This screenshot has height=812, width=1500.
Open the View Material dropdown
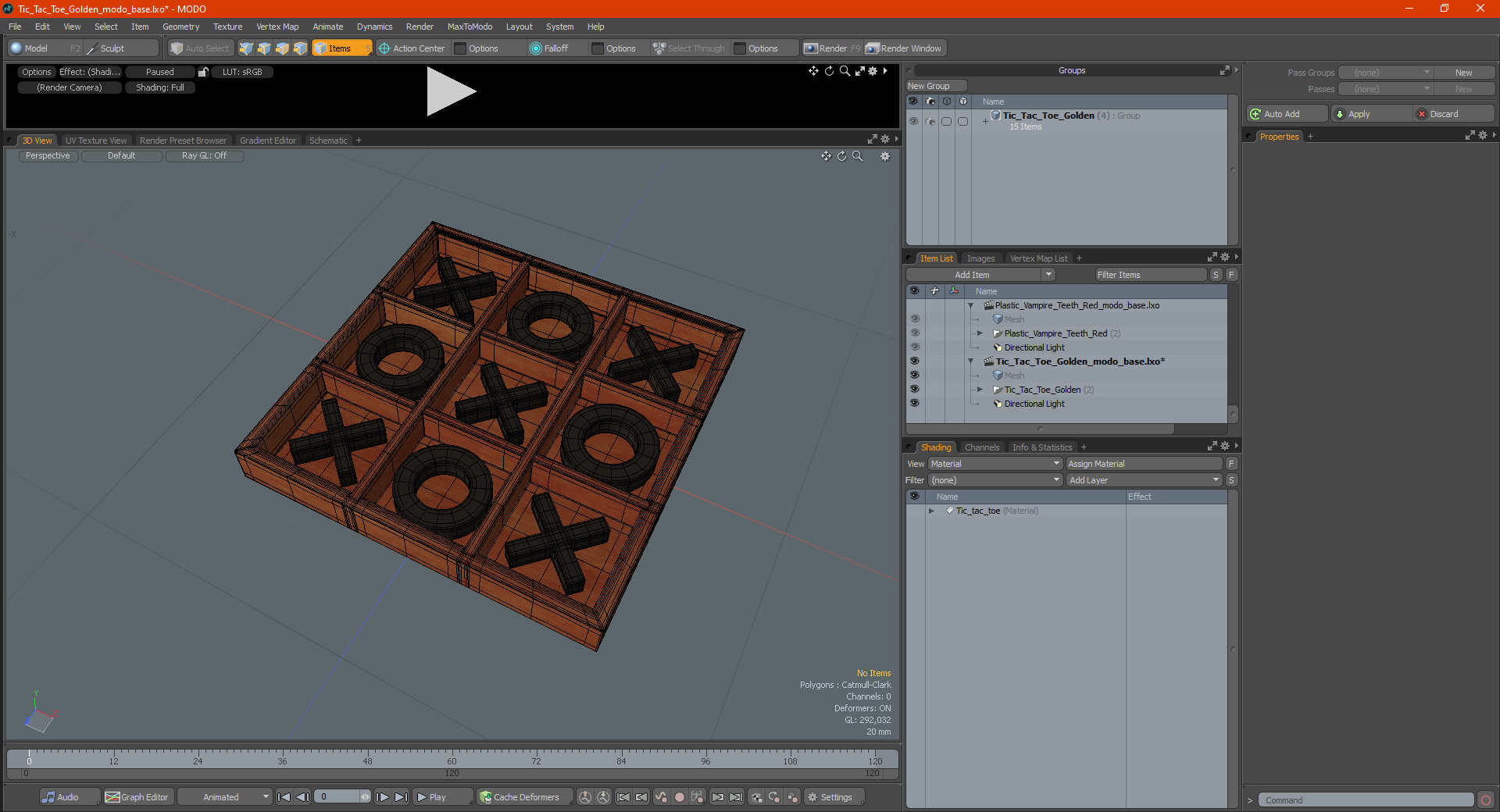click(x=995, y=464)
